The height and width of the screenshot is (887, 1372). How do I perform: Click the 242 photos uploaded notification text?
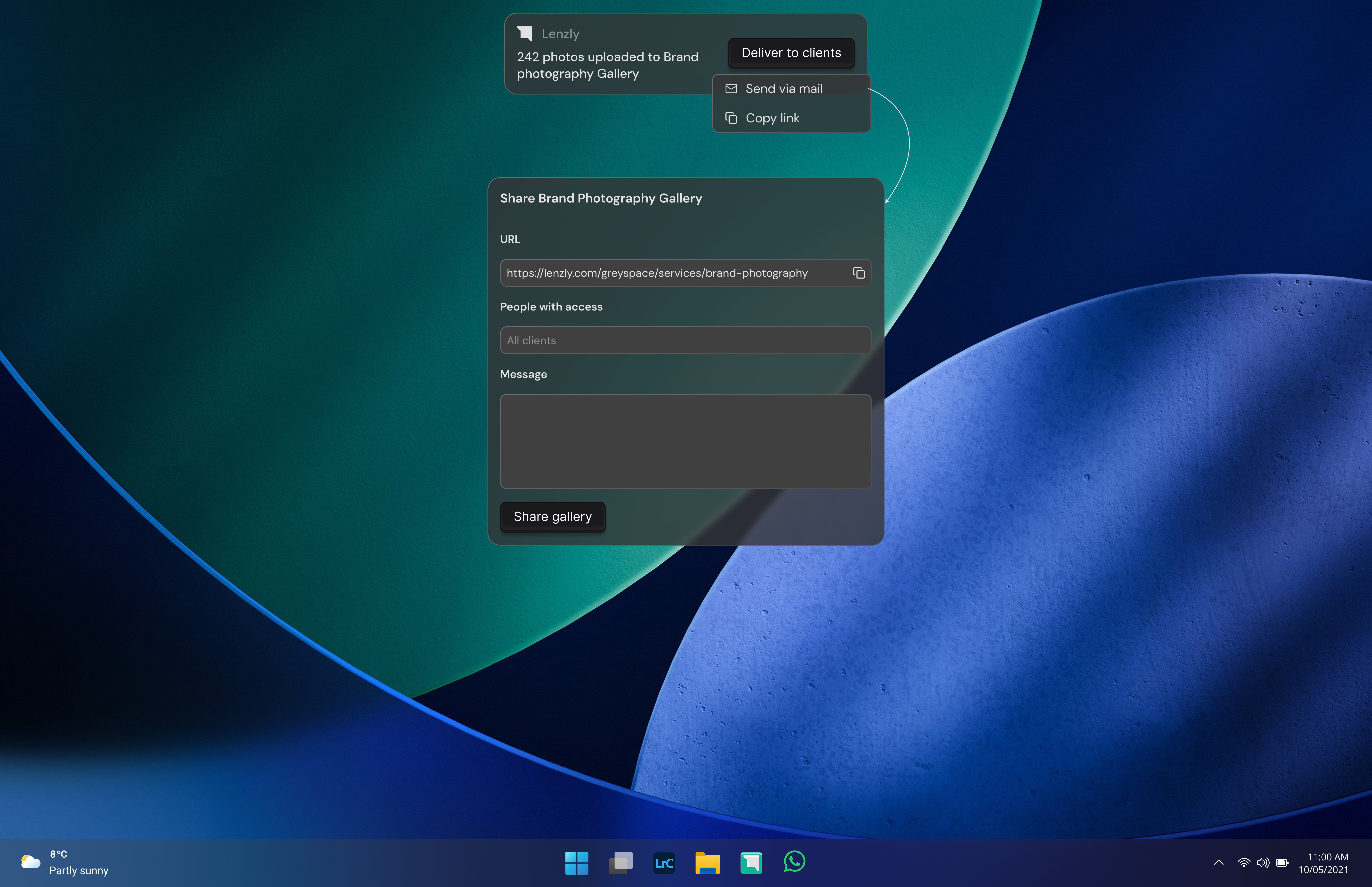click(x=607, y=65)
